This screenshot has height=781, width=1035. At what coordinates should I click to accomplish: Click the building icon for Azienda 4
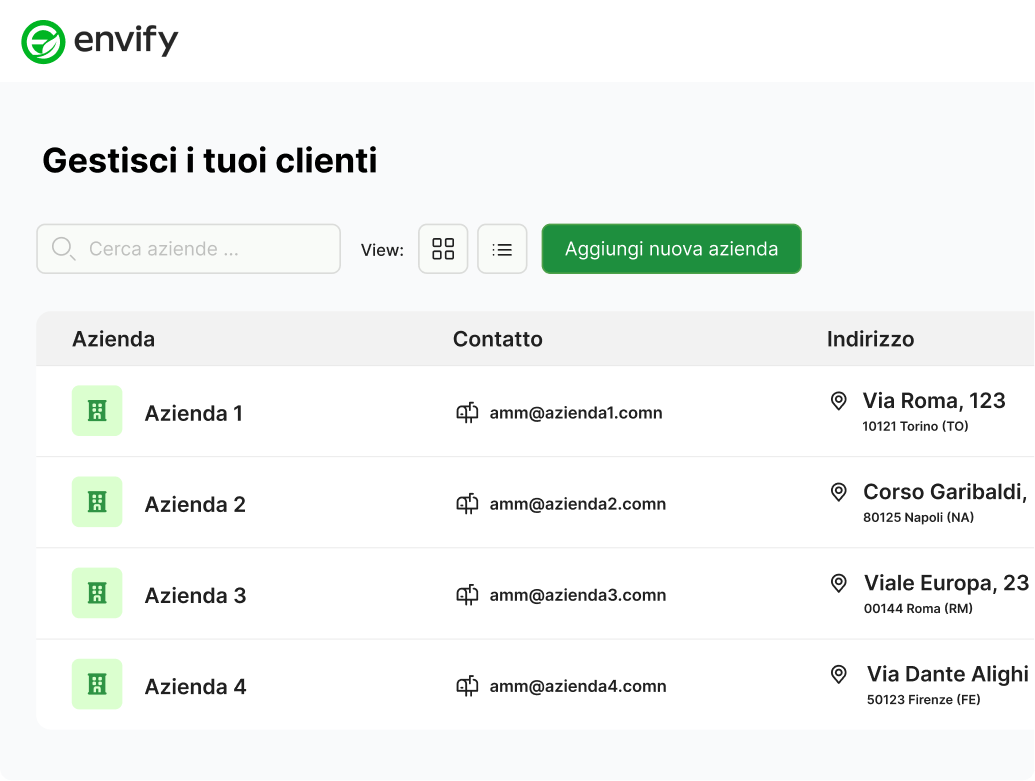pos(97,683)
